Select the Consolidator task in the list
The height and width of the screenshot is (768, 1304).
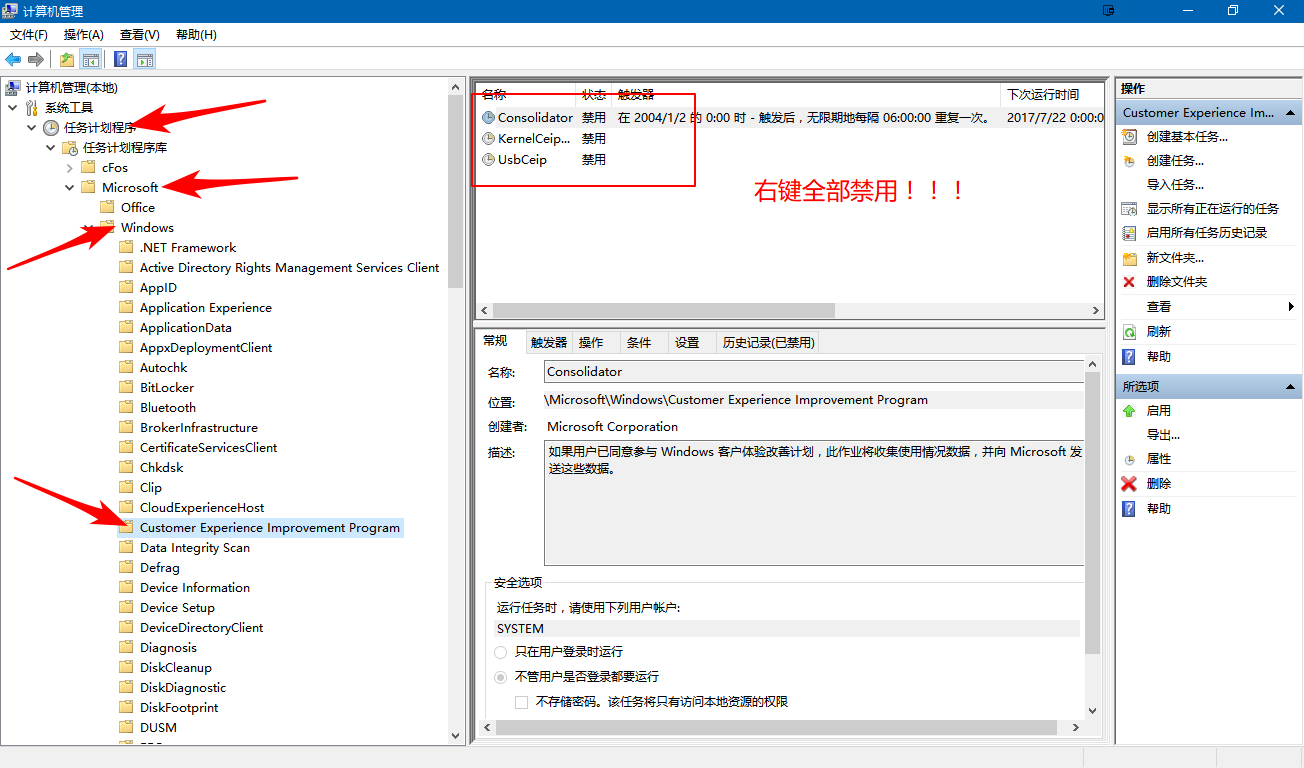[535, 117]
